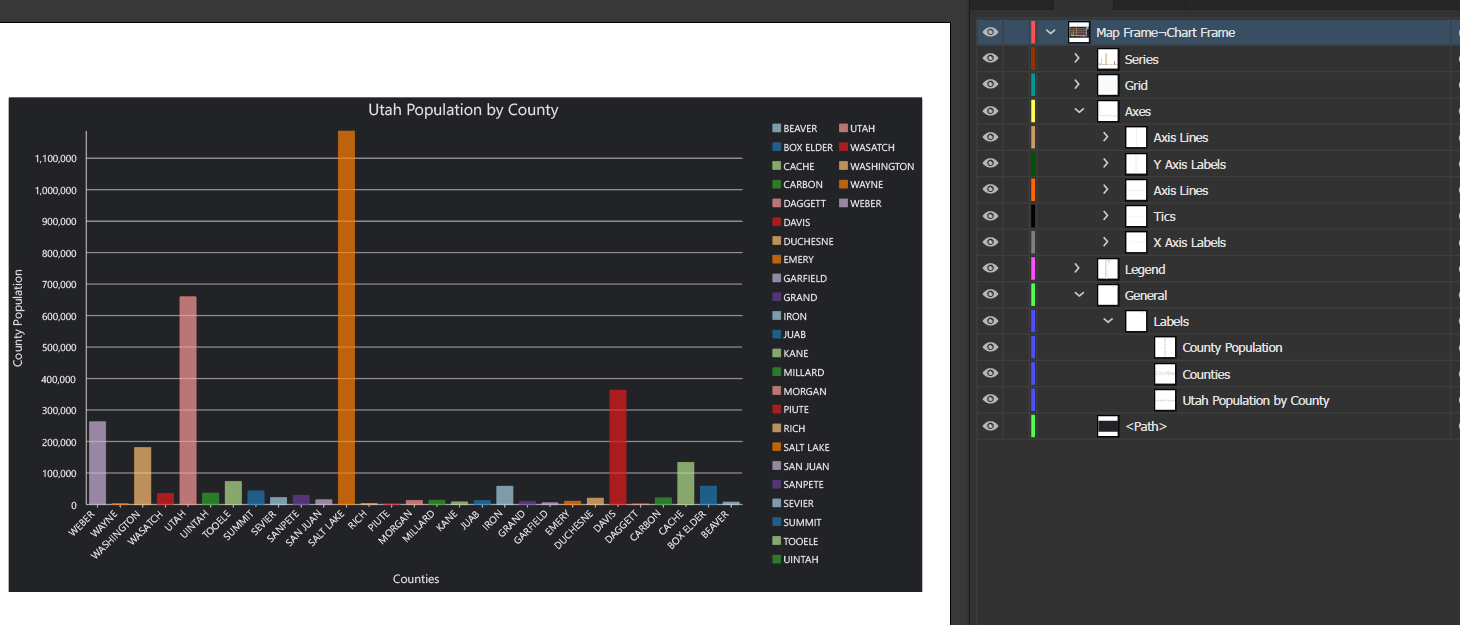Viewport: 1460px width, 625px height.
Task: Click the Grid layer thumbnail icon
Action: tap(1108, 84)
